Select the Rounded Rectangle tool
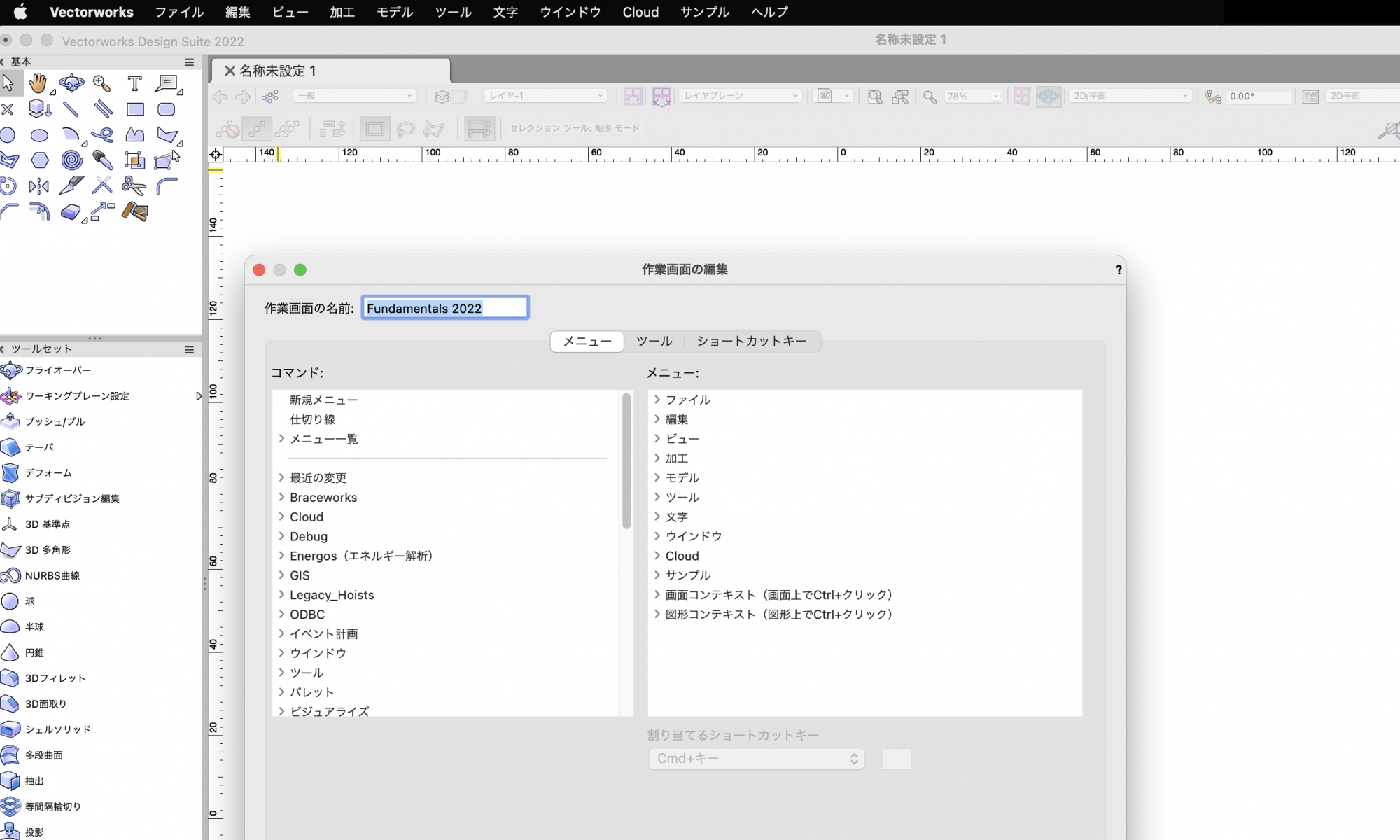 pos(167,109)
